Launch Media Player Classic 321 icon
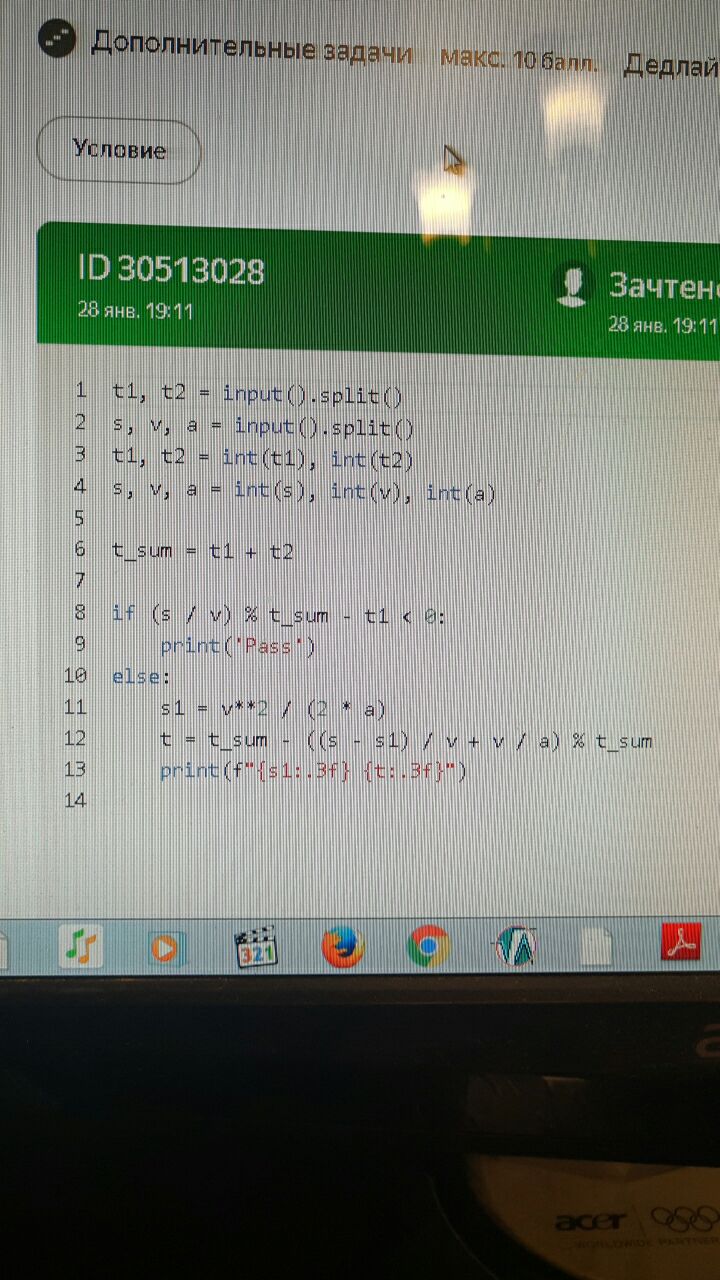720x1280 pixels. pyautogui.click(x=254, y=946)
